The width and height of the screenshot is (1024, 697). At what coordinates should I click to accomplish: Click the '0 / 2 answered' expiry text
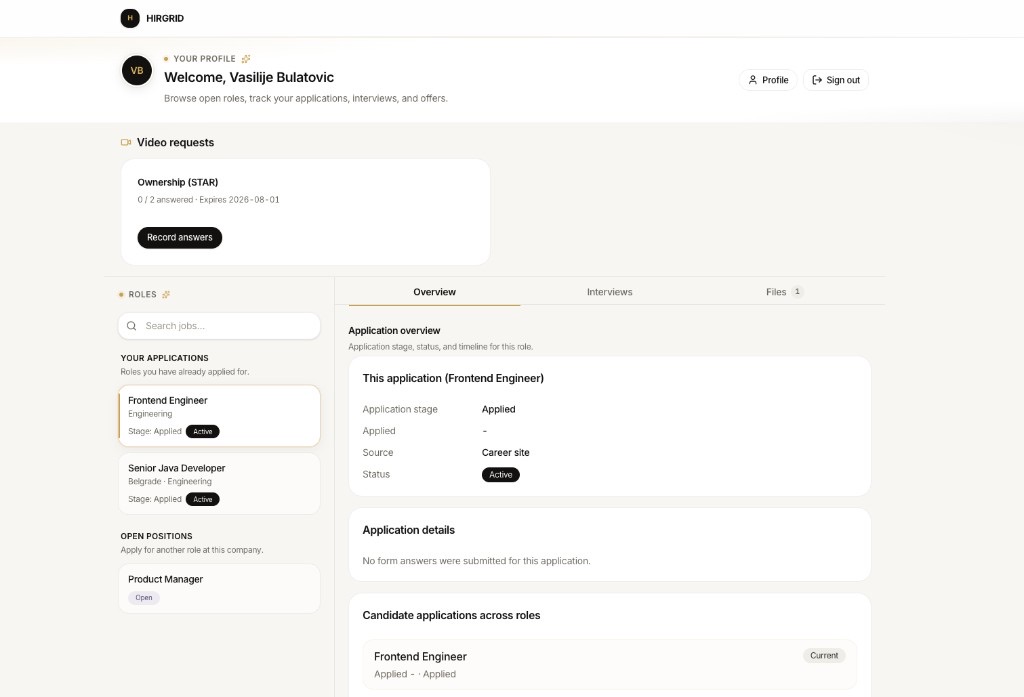208,200
